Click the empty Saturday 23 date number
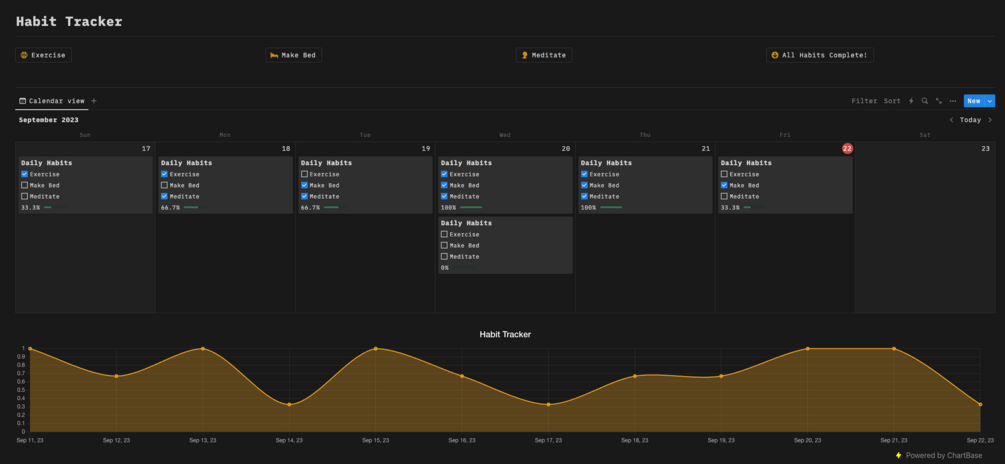Viewport: 1005px width, 464px height. coord(985,149)
